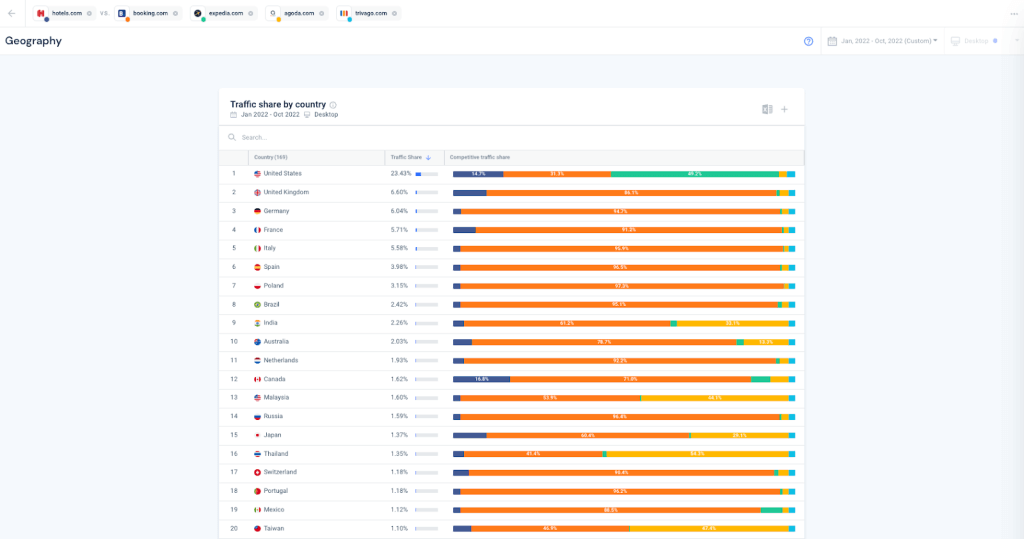Remove trivago.com from the comparison

[394, 13]
